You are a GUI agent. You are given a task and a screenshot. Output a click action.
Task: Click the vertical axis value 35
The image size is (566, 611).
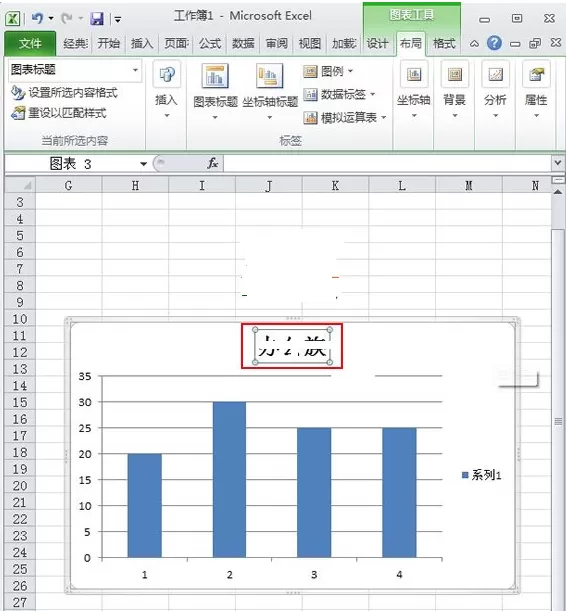click(85, 376)
